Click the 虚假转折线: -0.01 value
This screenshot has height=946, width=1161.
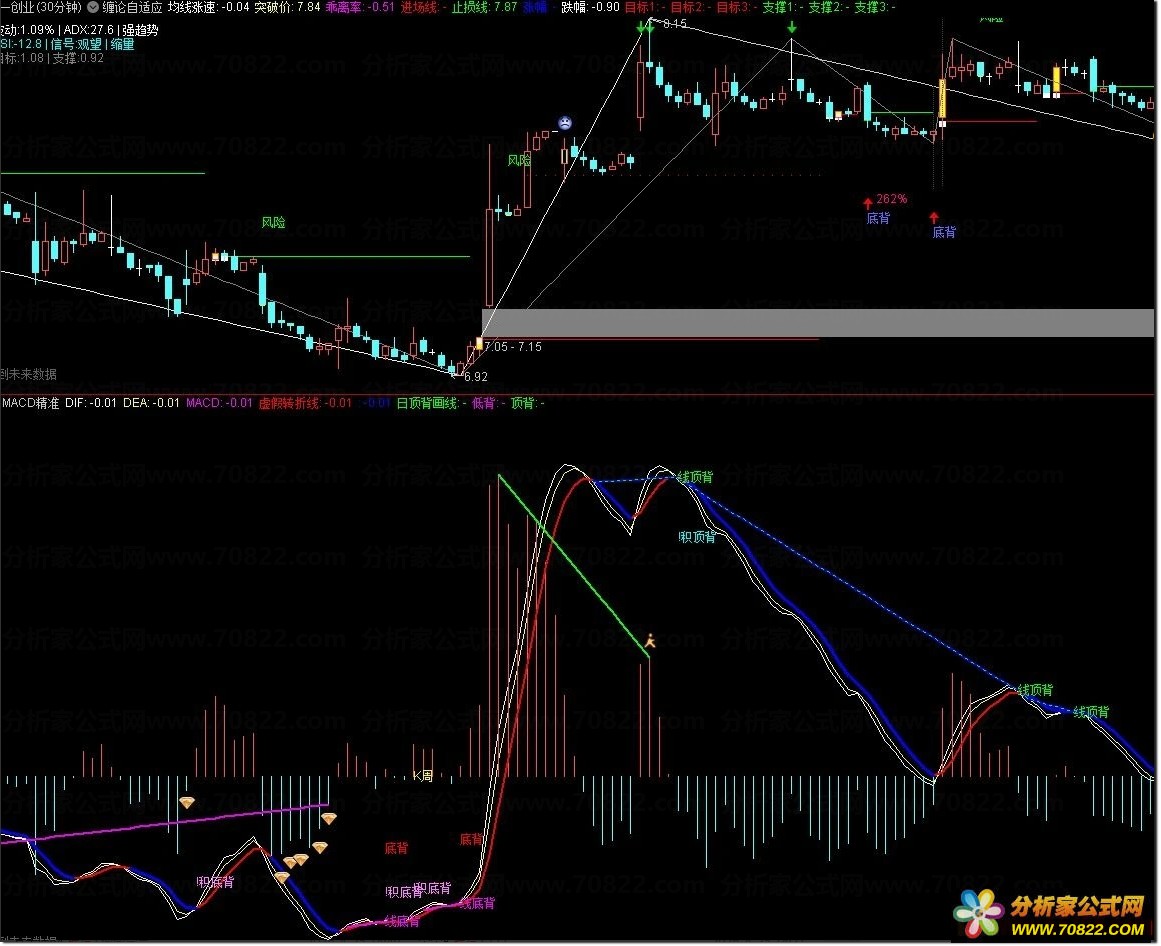tap(305, 403)
